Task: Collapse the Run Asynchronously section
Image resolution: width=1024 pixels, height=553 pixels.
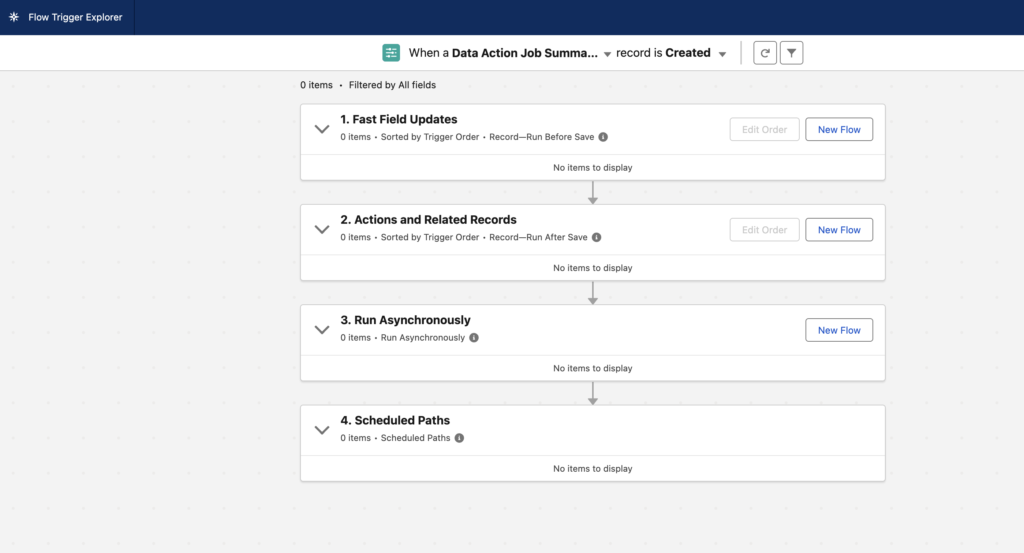Action: (x=322, y=330)
